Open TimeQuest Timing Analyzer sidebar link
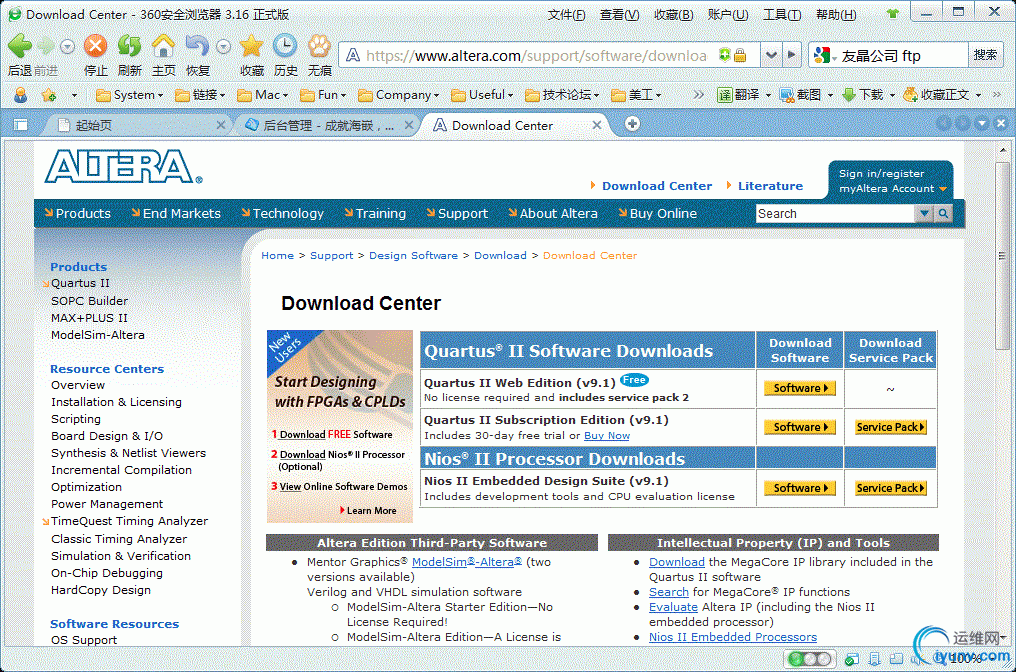This screenshot has width=1016, height=672. click(x=130, y=521)
